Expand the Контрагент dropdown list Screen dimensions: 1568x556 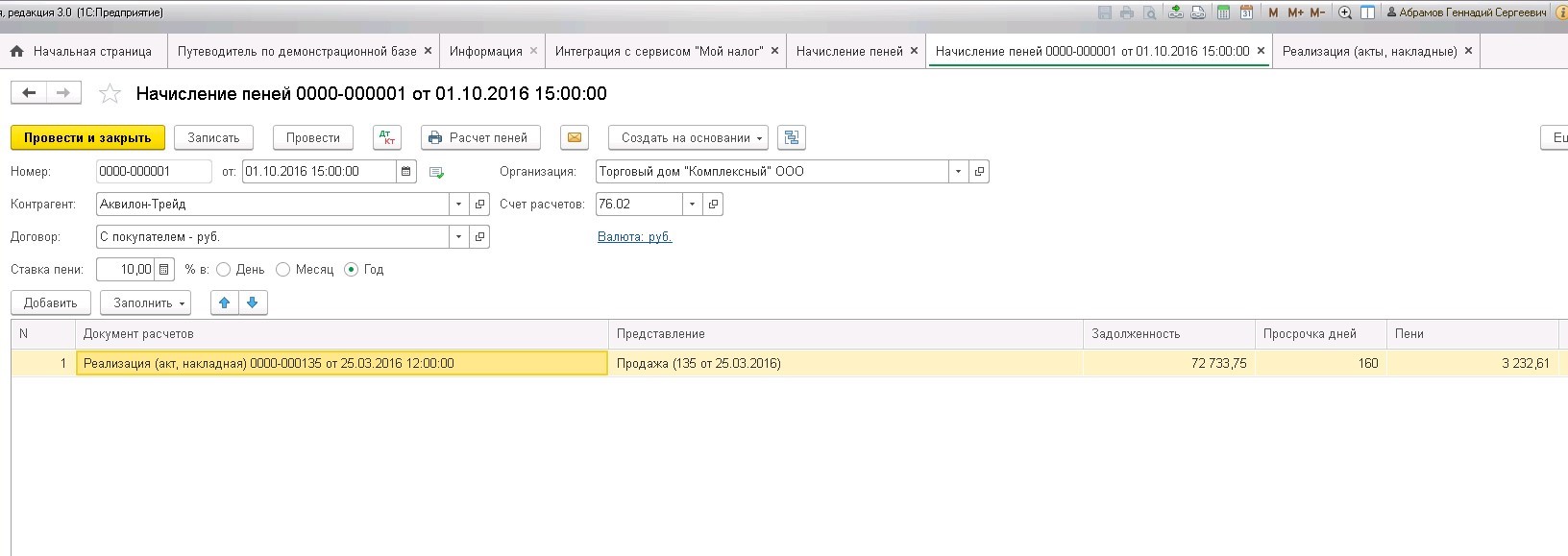[x=458, y=205]
